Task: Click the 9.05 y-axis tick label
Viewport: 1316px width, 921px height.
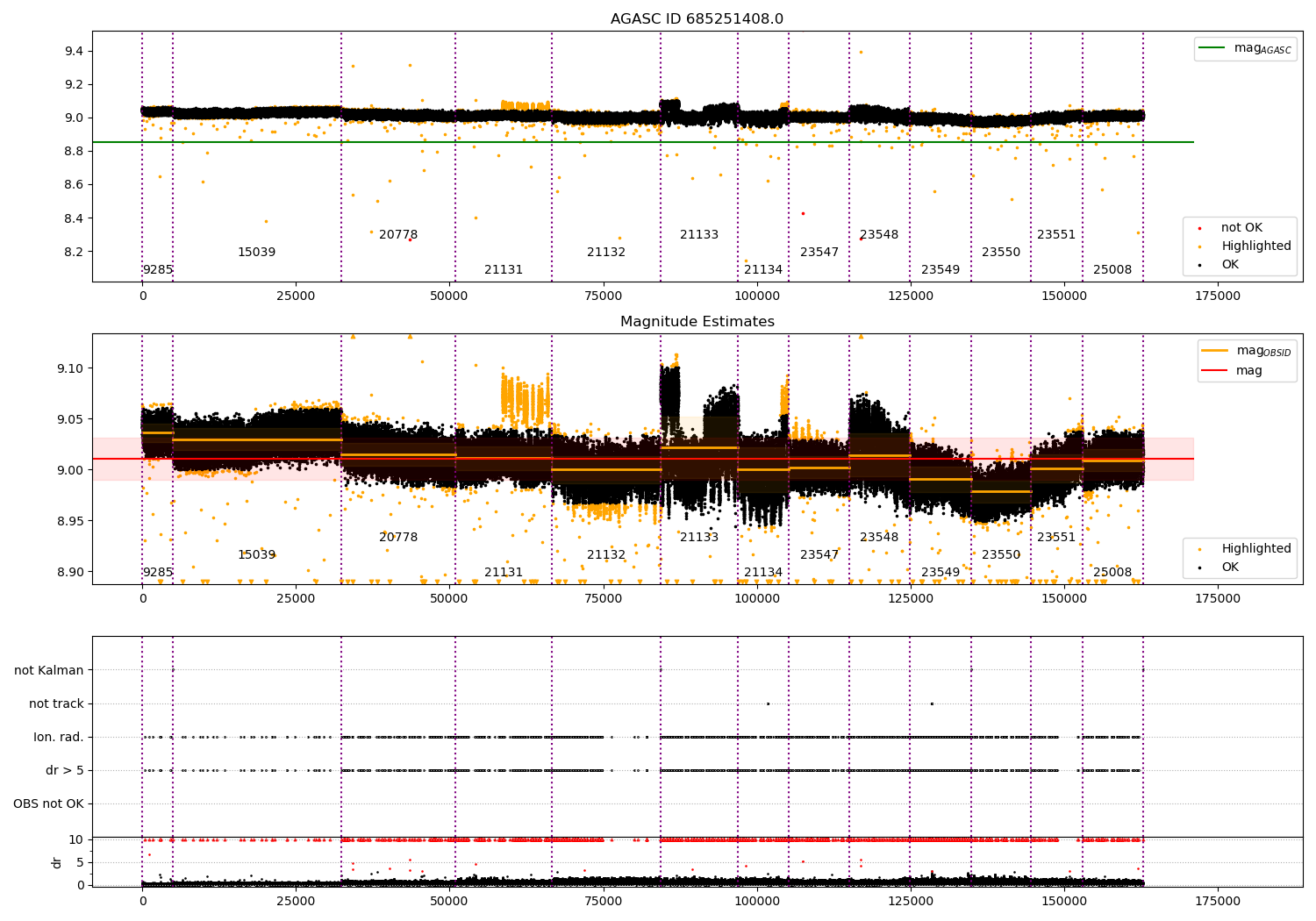Action: pos(70,419)
